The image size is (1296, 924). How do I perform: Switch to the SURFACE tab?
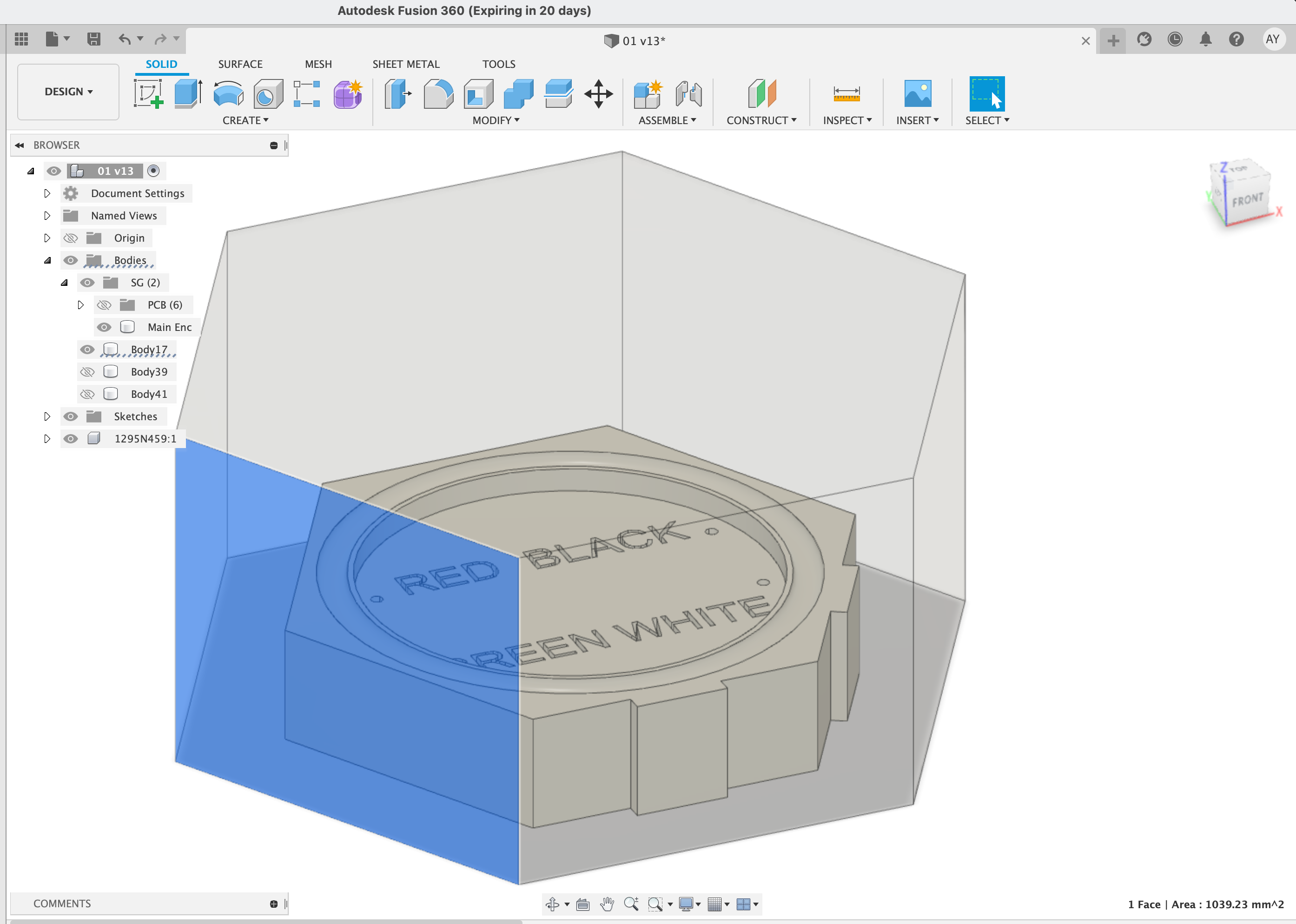click(x=239, y=64)
